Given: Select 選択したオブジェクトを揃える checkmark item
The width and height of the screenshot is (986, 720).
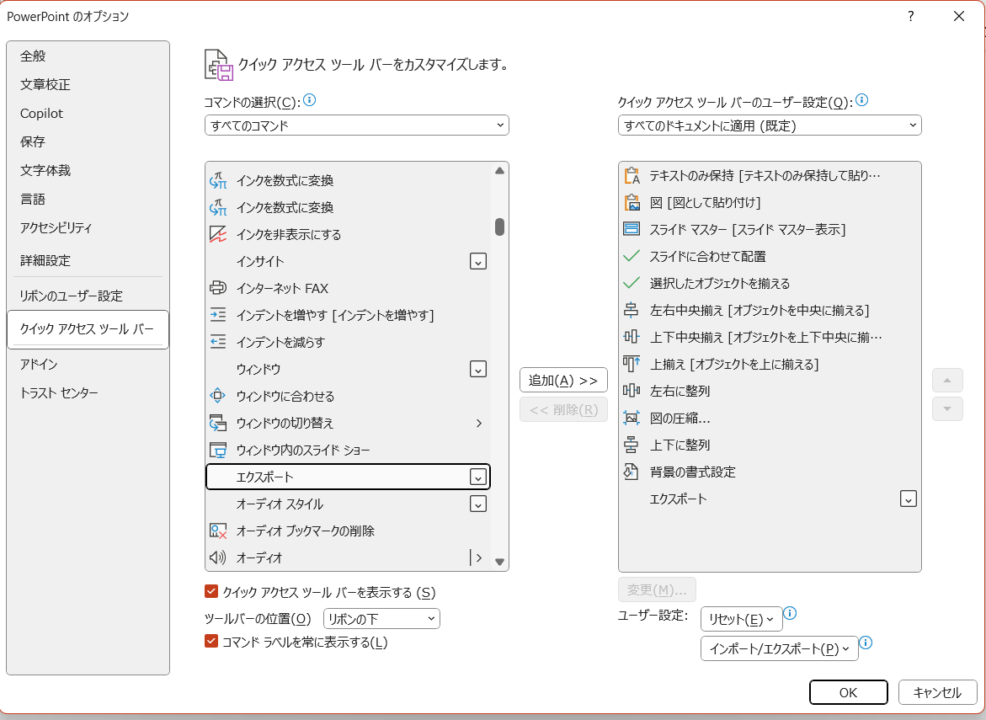Looking at the screenshot, I should [770, 283].
